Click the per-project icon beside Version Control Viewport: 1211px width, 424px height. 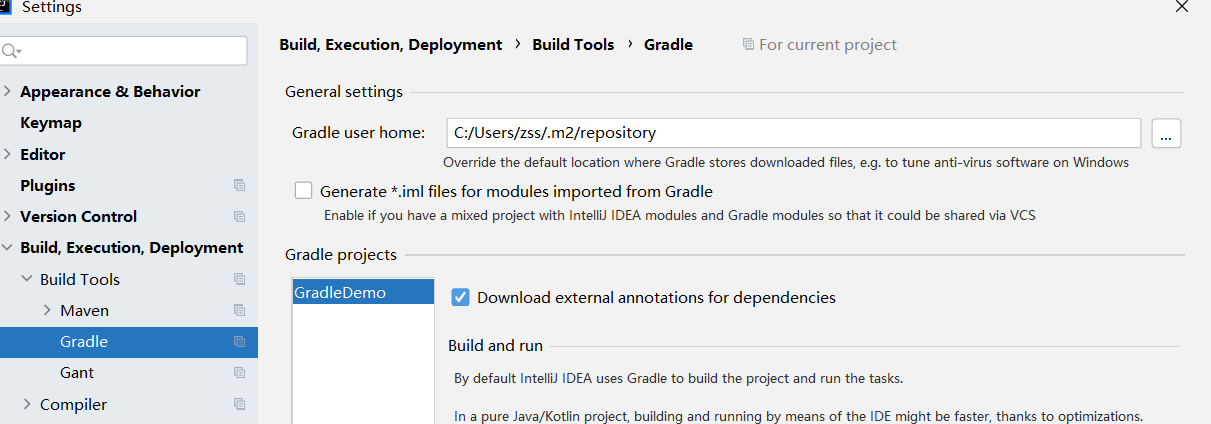pyautogui.click(x=239, y=216)
